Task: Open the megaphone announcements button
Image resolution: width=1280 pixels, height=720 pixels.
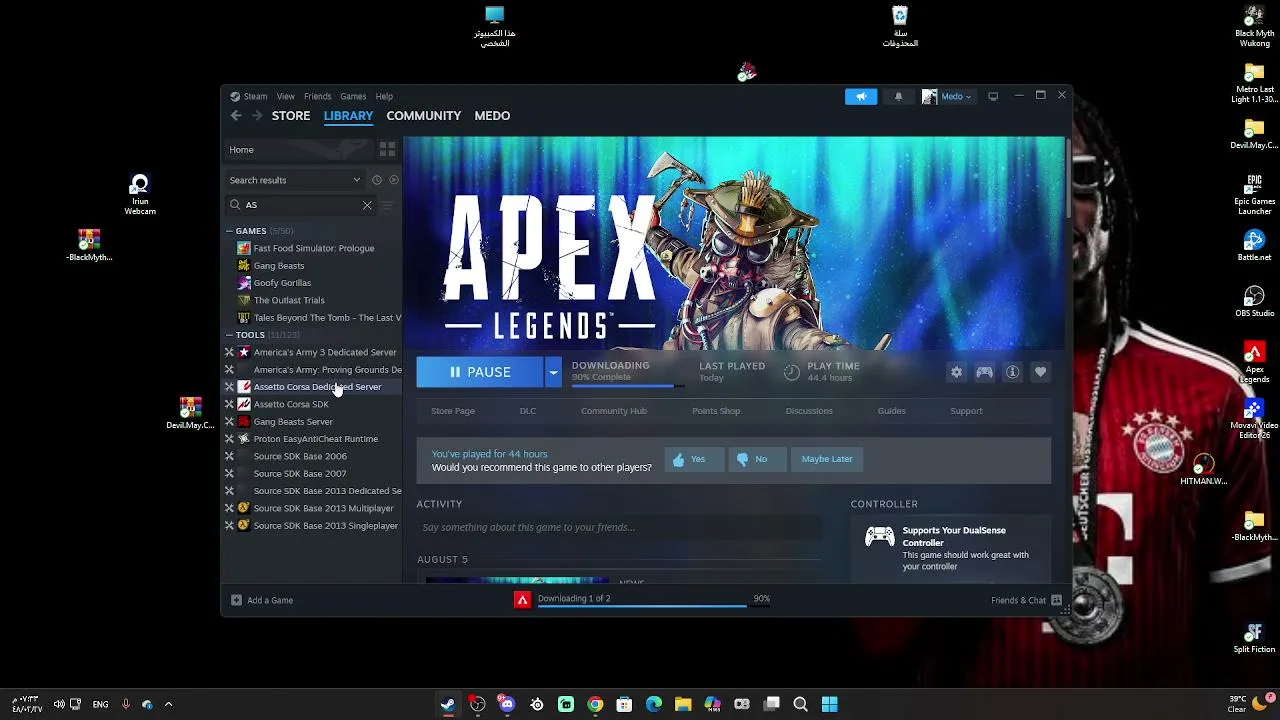Action: (861, 96)
